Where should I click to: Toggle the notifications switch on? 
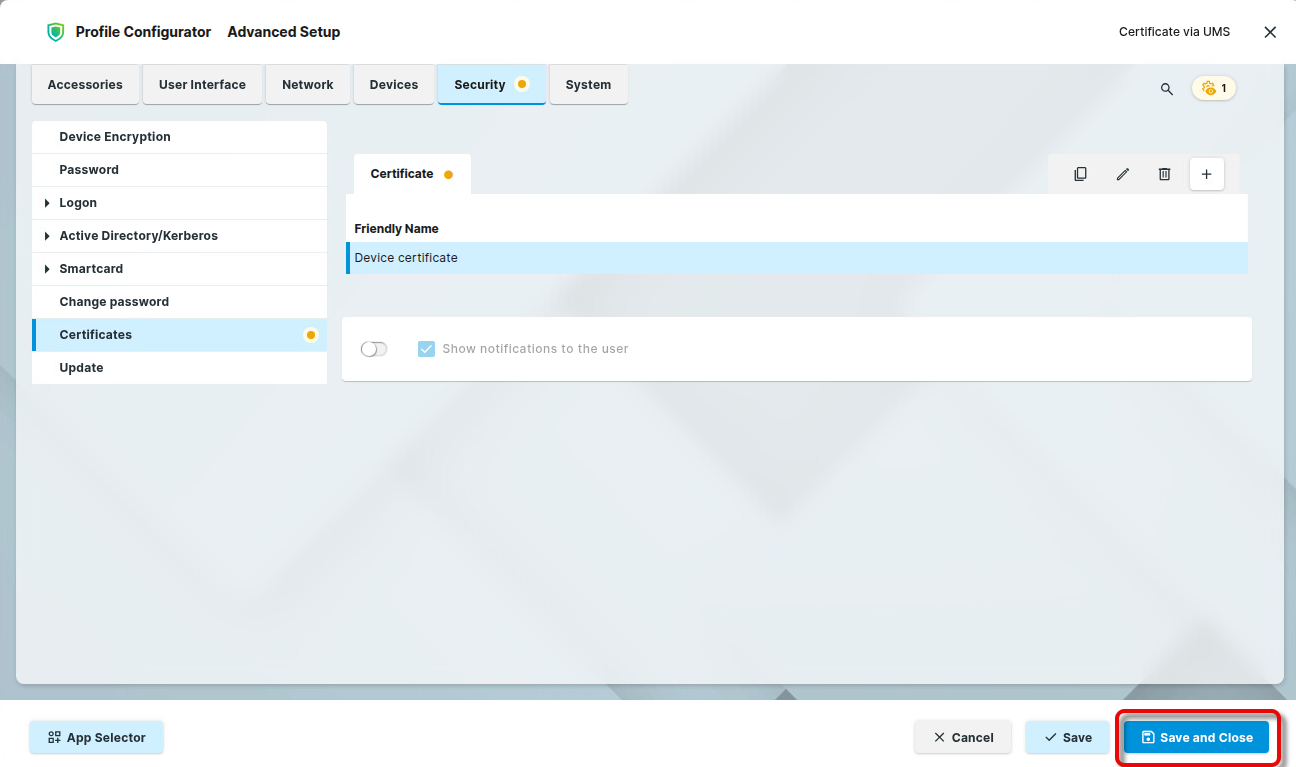tap(374, 349)
